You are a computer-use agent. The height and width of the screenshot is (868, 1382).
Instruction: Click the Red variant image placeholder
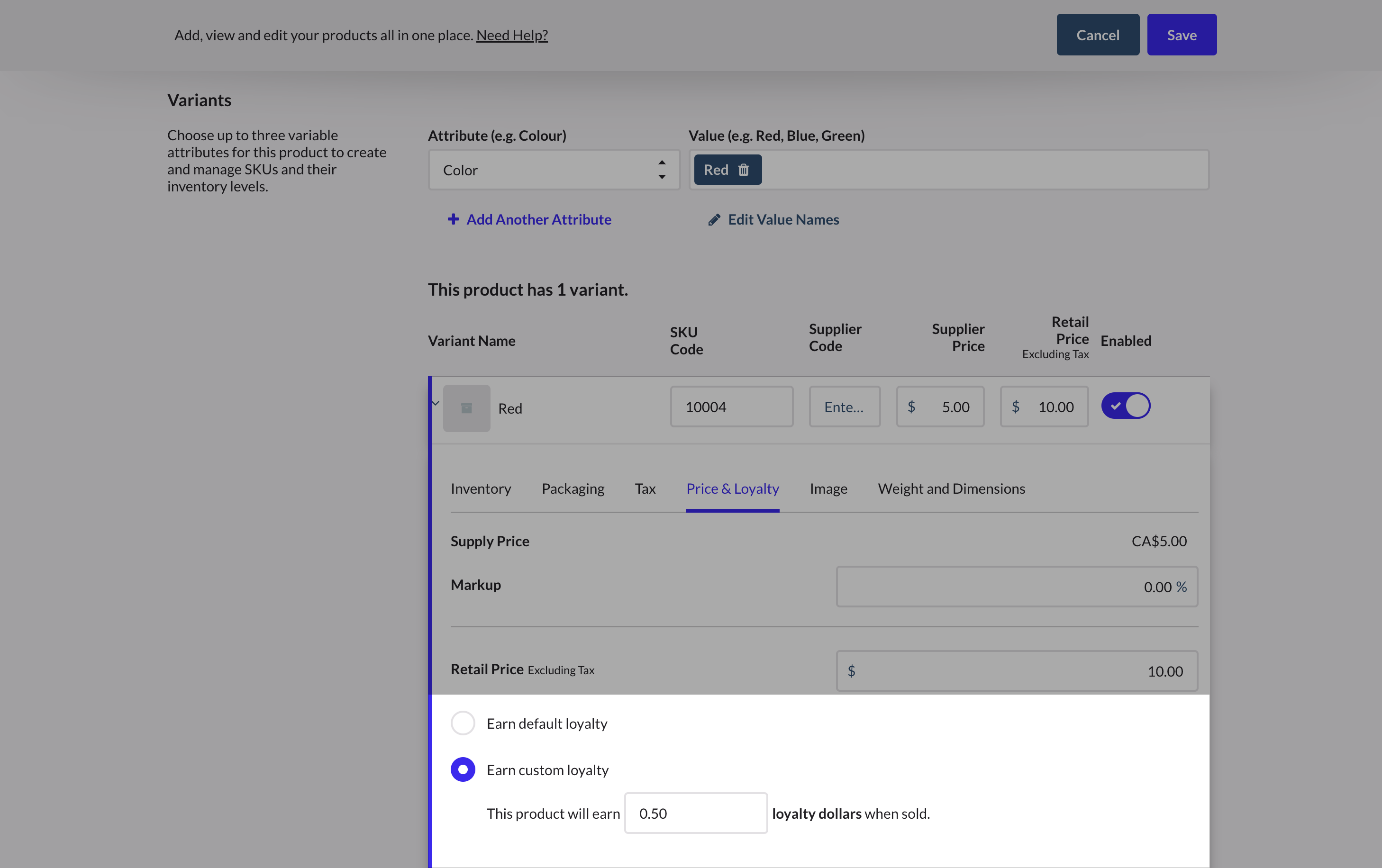click(x=466, y=408)
